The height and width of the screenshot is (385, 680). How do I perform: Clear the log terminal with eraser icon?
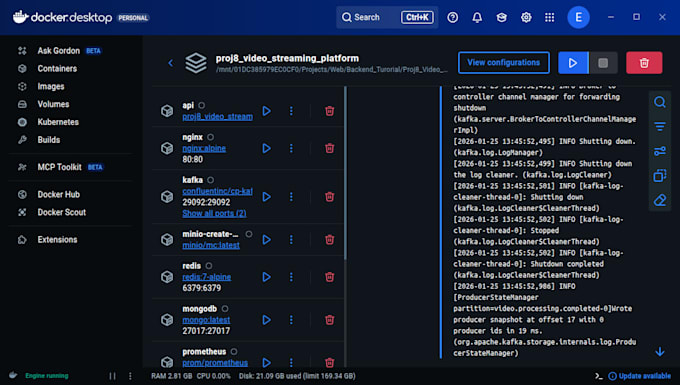click(660, 200)
